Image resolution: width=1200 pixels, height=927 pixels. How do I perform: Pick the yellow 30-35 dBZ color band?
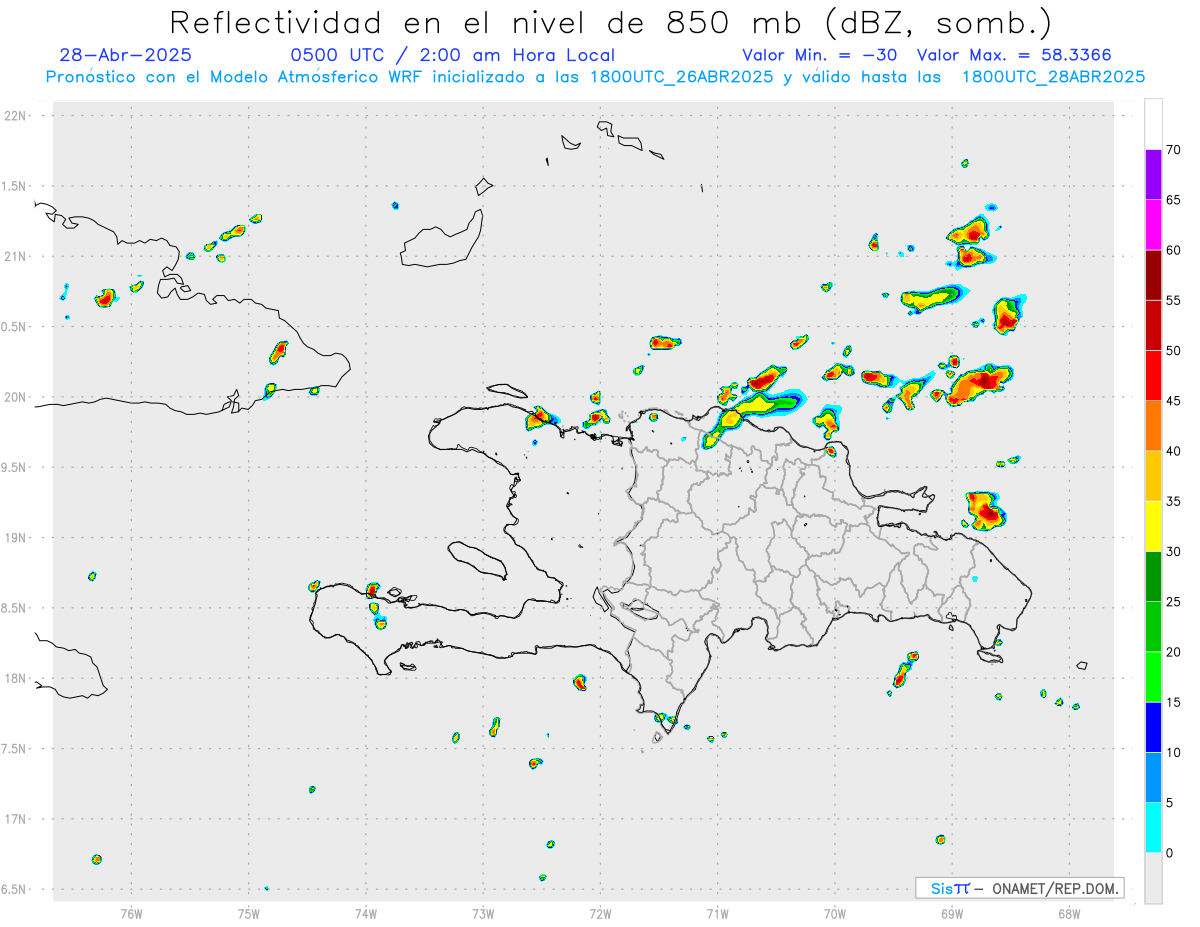pos(1153,526)
